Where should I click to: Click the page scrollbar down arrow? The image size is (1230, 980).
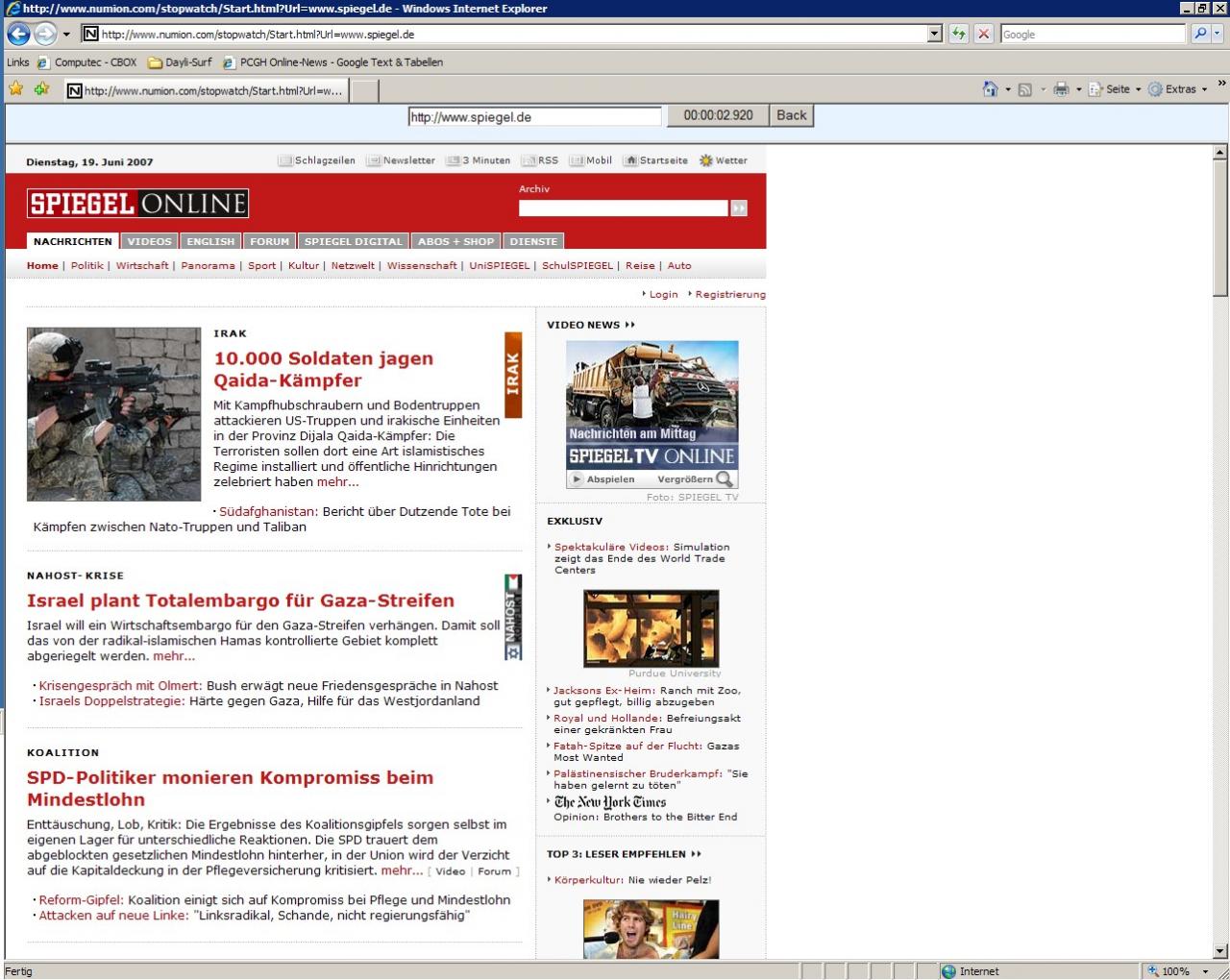click(1220, 951)
